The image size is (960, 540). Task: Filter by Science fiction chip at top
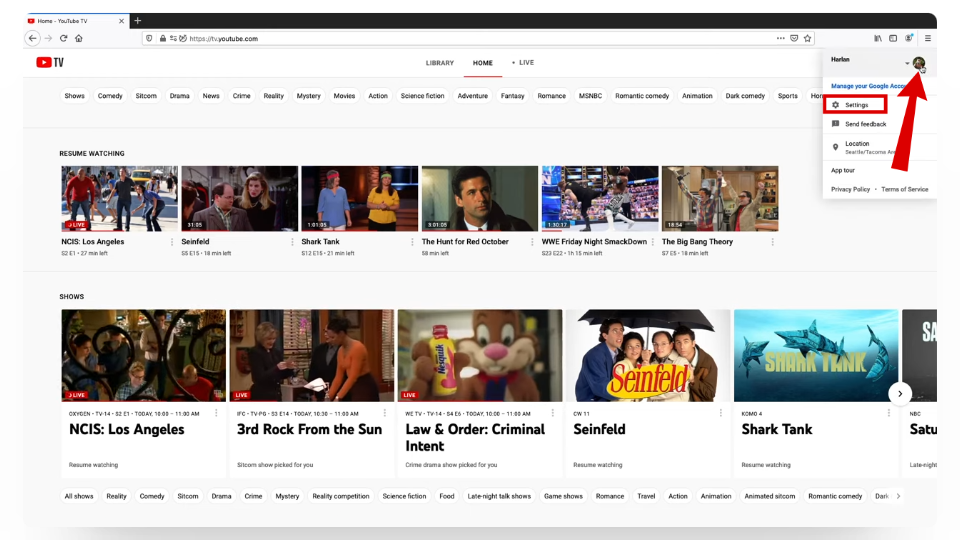click(422, 96)
